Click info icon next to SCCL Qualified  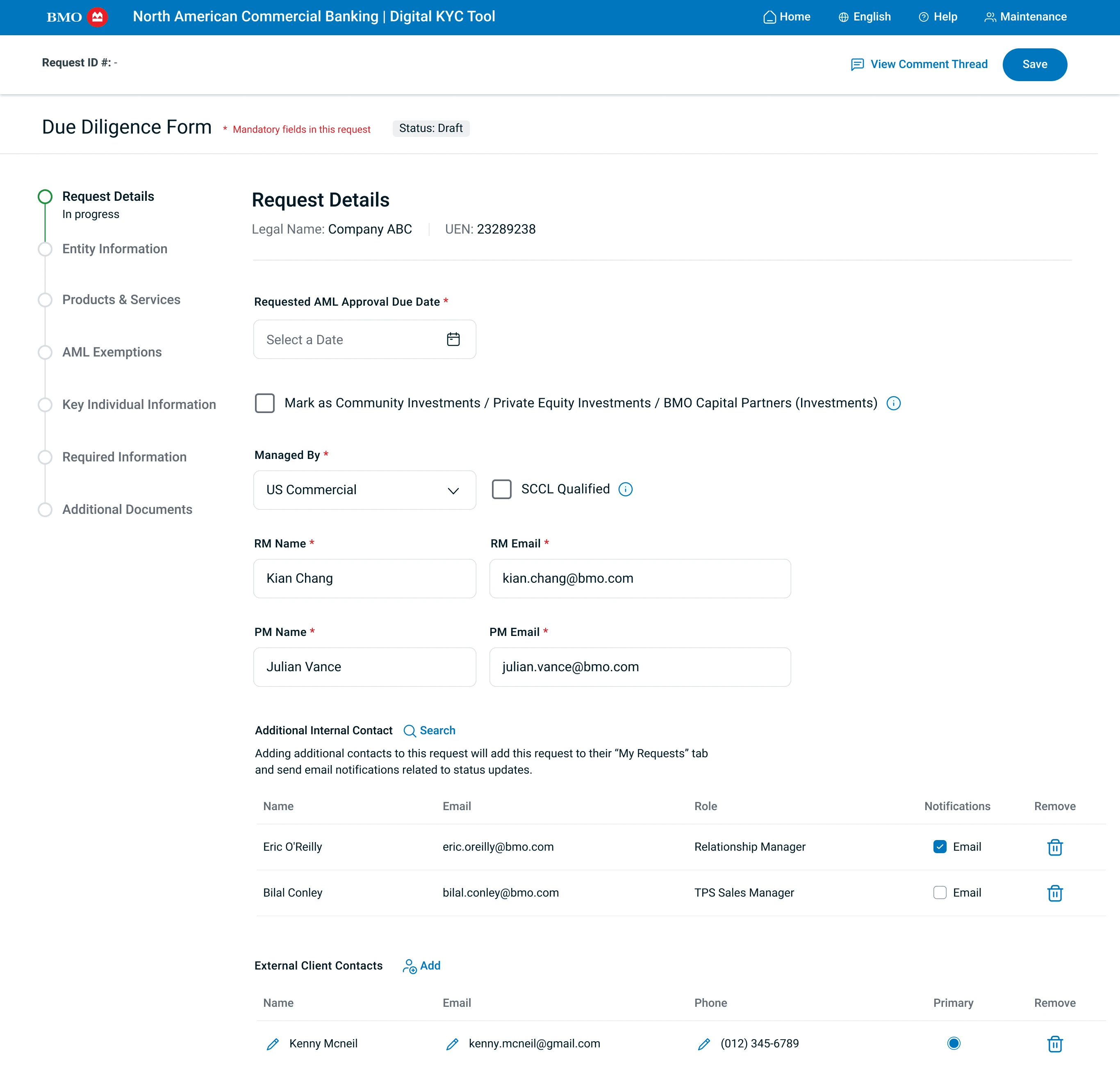(x=625, y=489)
